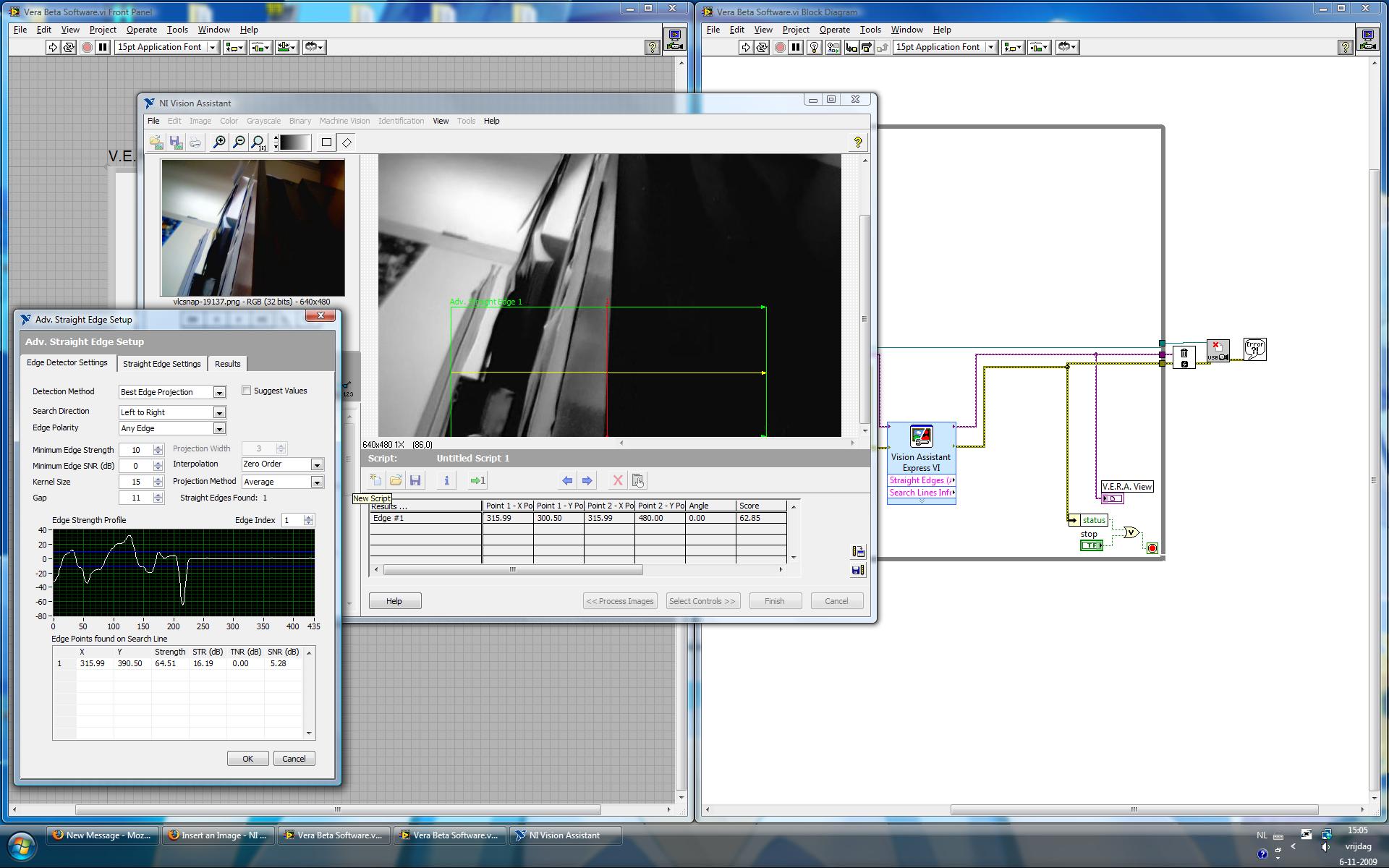The image size is (1389, 868).
Task: Switch to Results tab
Action: click(x=227, y=364)
